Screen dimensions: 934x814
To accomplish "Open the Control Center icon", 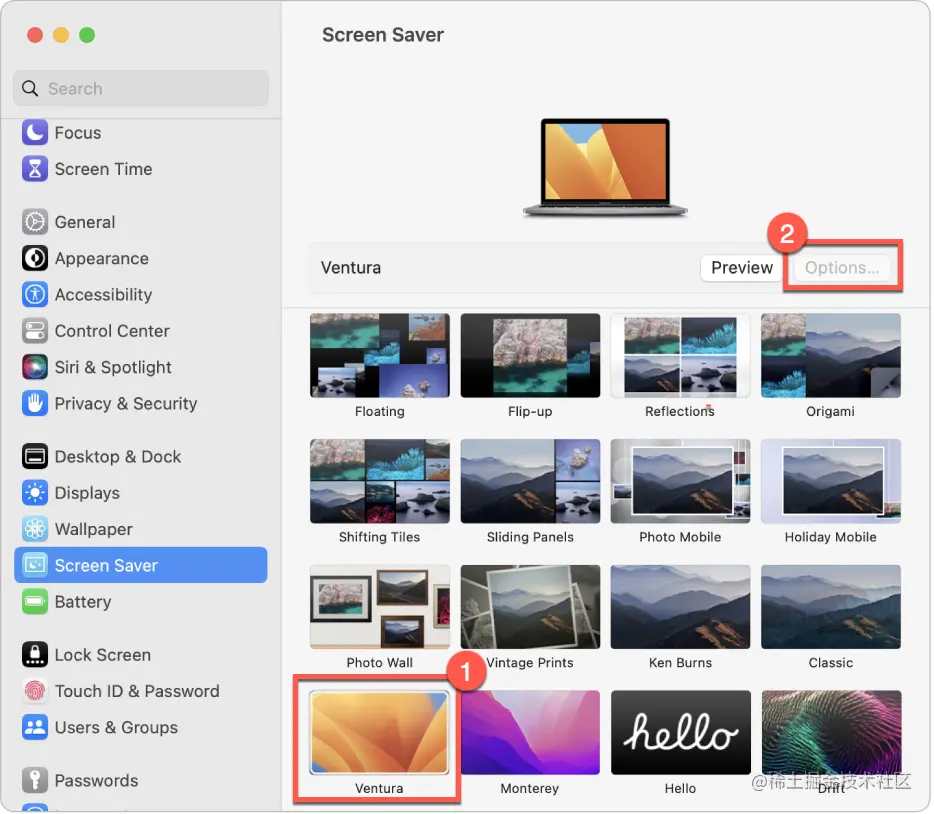I will (35, 330).
